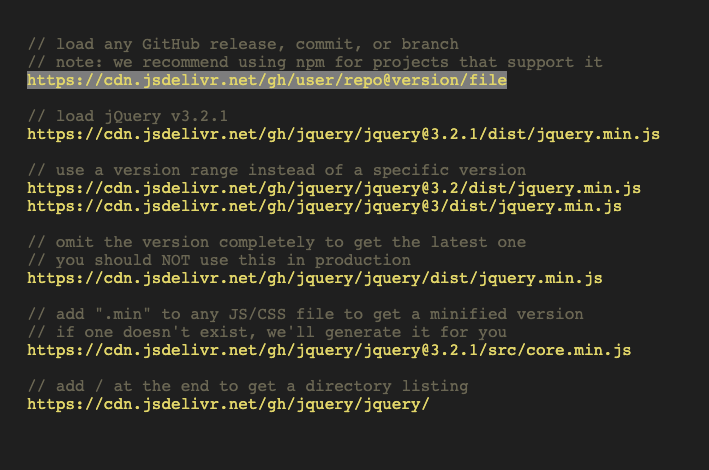Screen dimensions: 709x470
Task: Click the "load jQuery v3.2.1" comment
Action: click(128, 116)
